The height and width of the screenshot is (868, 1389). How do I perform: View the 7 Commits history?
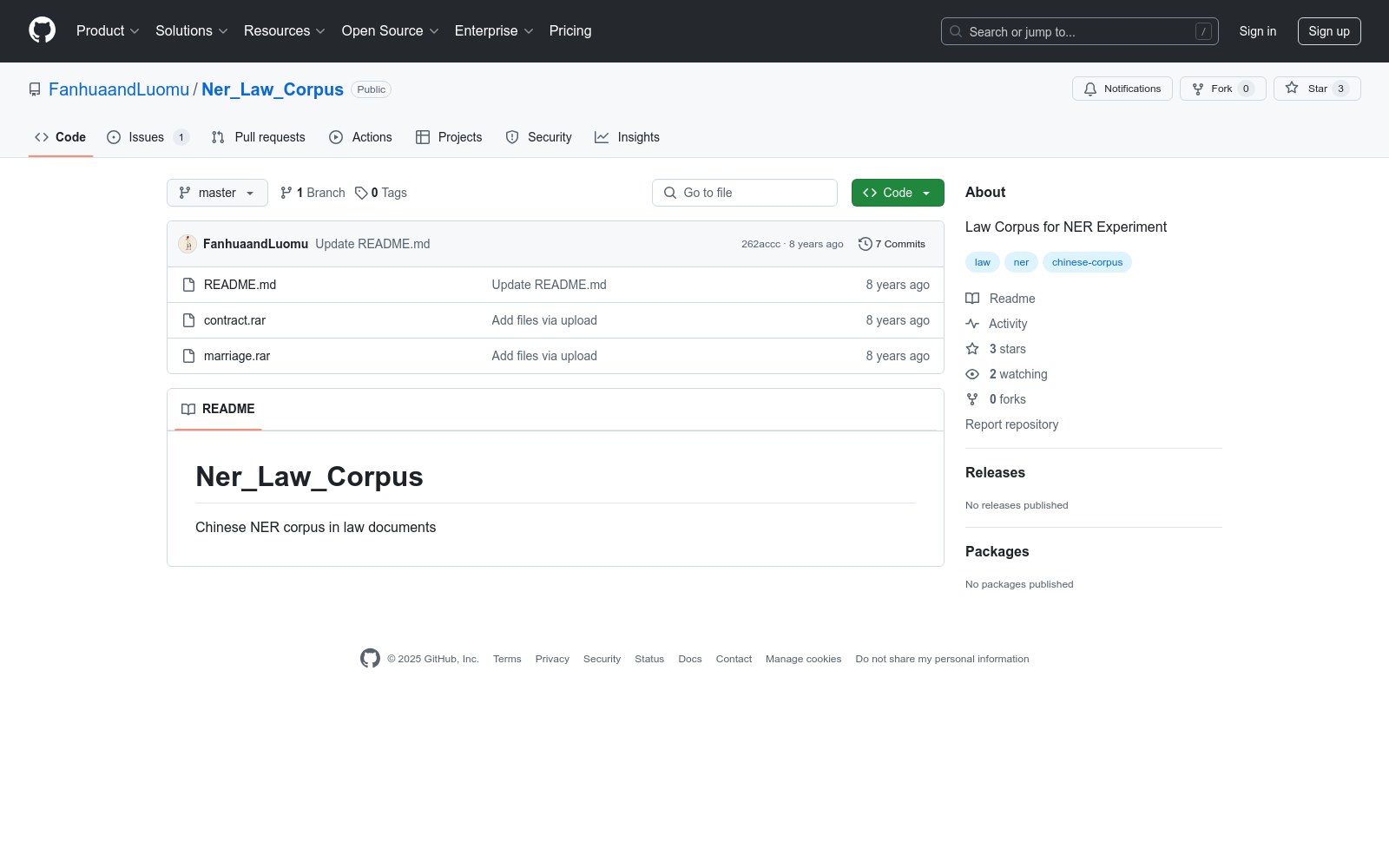(892, 244)
